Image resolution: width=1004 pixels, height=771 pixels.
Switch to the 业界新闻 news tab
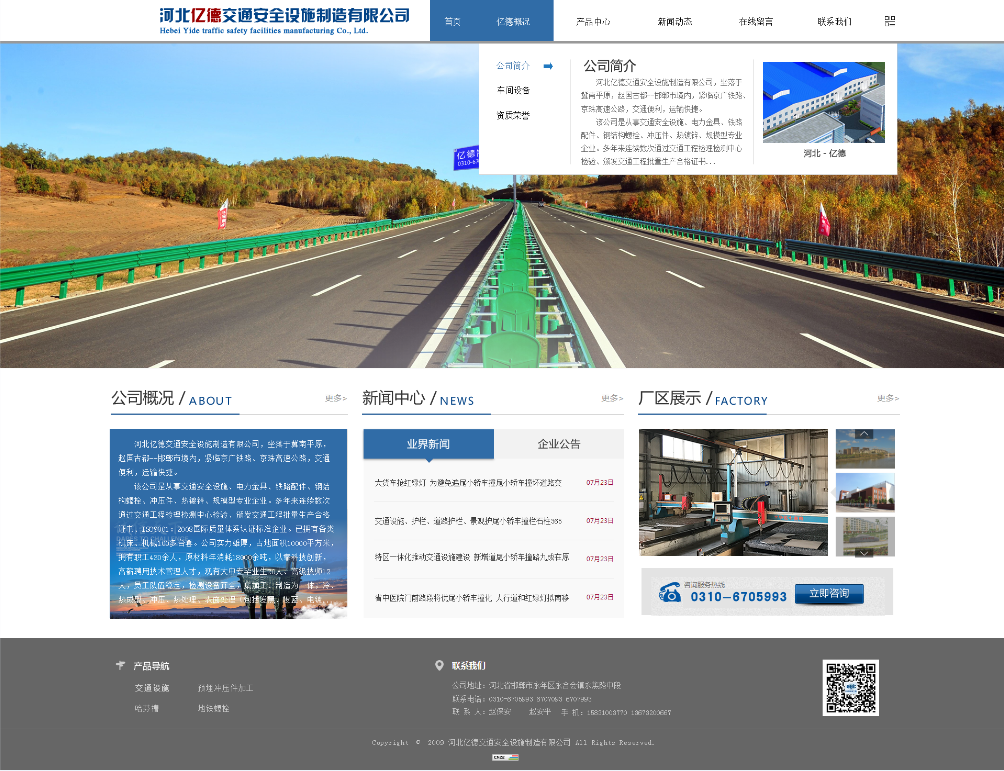point(428,444)
